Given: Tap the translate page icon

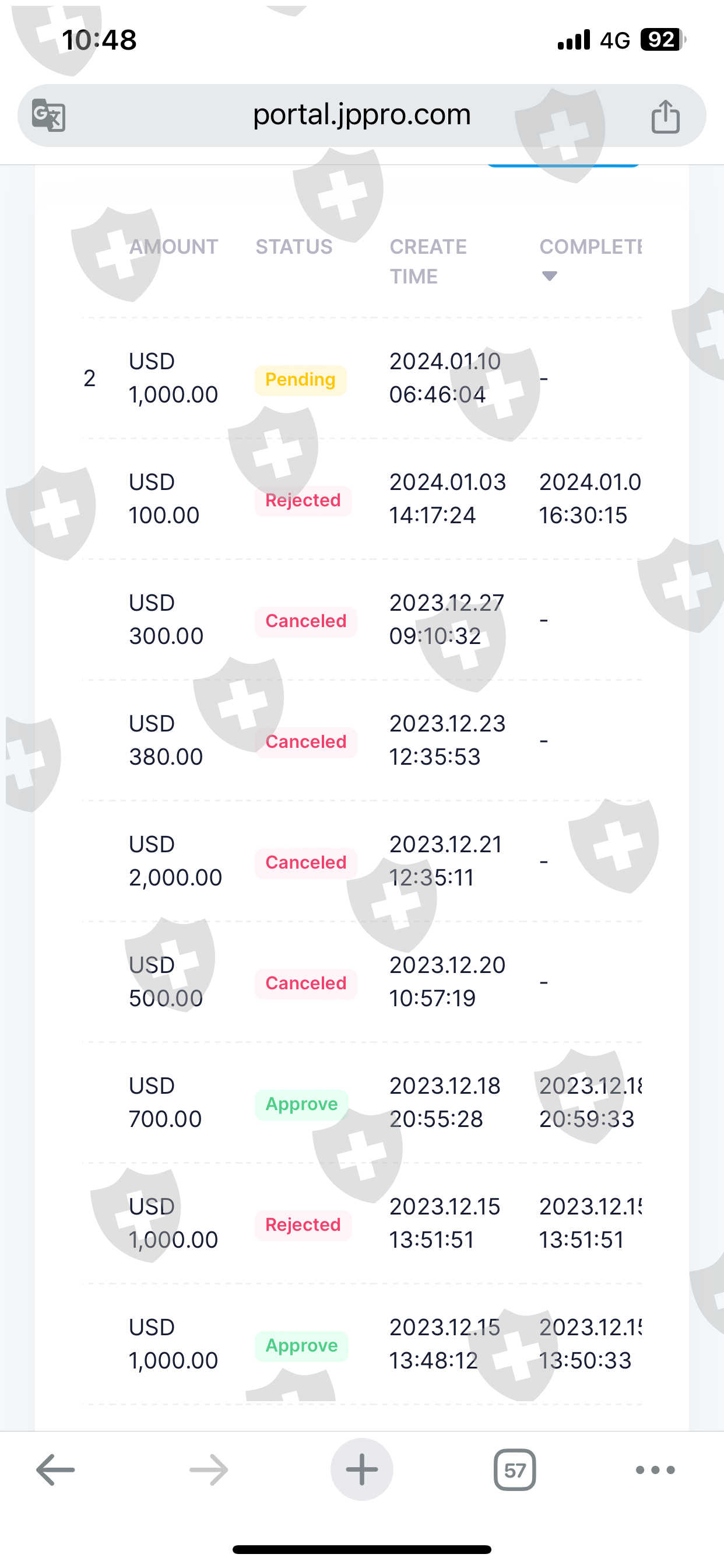Looking at the screenshot, I should 48,114.
